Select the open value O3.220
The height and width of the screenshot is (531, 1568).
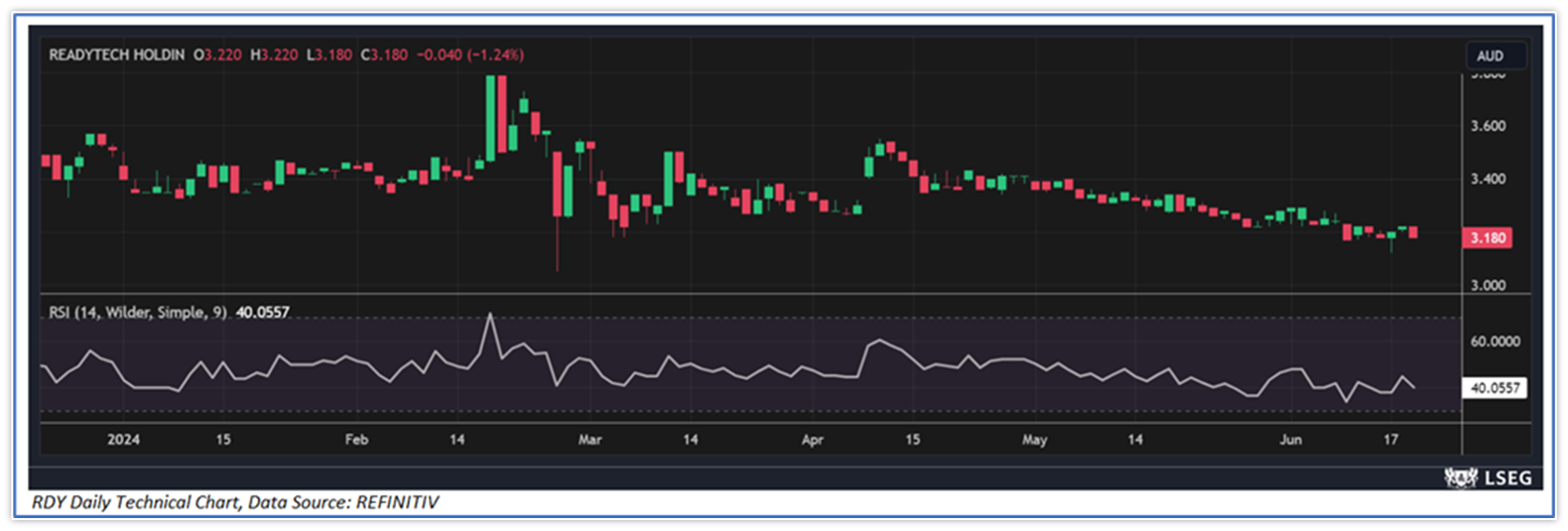217,55
